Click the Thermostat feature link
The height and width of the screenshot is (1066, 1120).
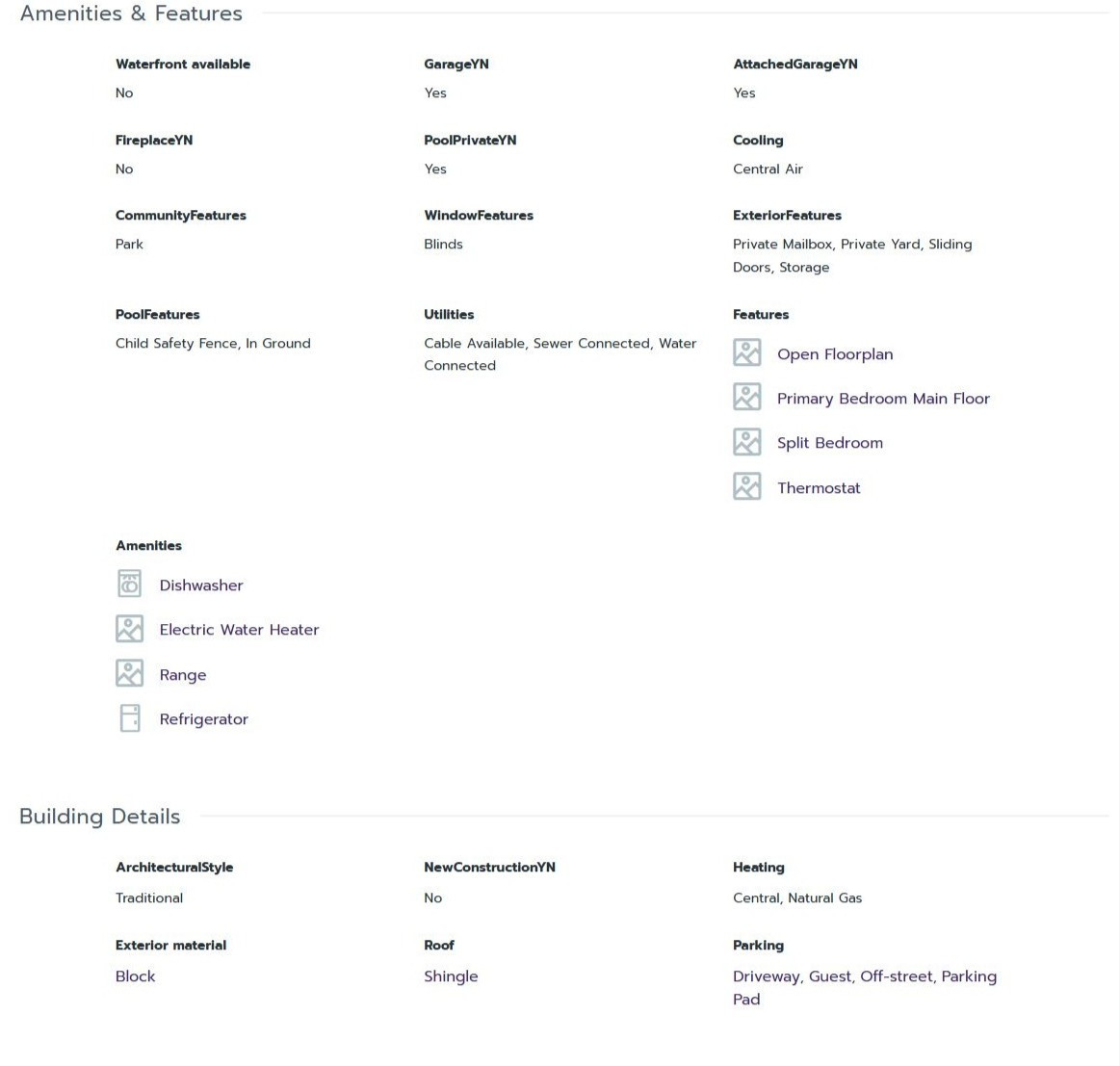coord(819,488)
